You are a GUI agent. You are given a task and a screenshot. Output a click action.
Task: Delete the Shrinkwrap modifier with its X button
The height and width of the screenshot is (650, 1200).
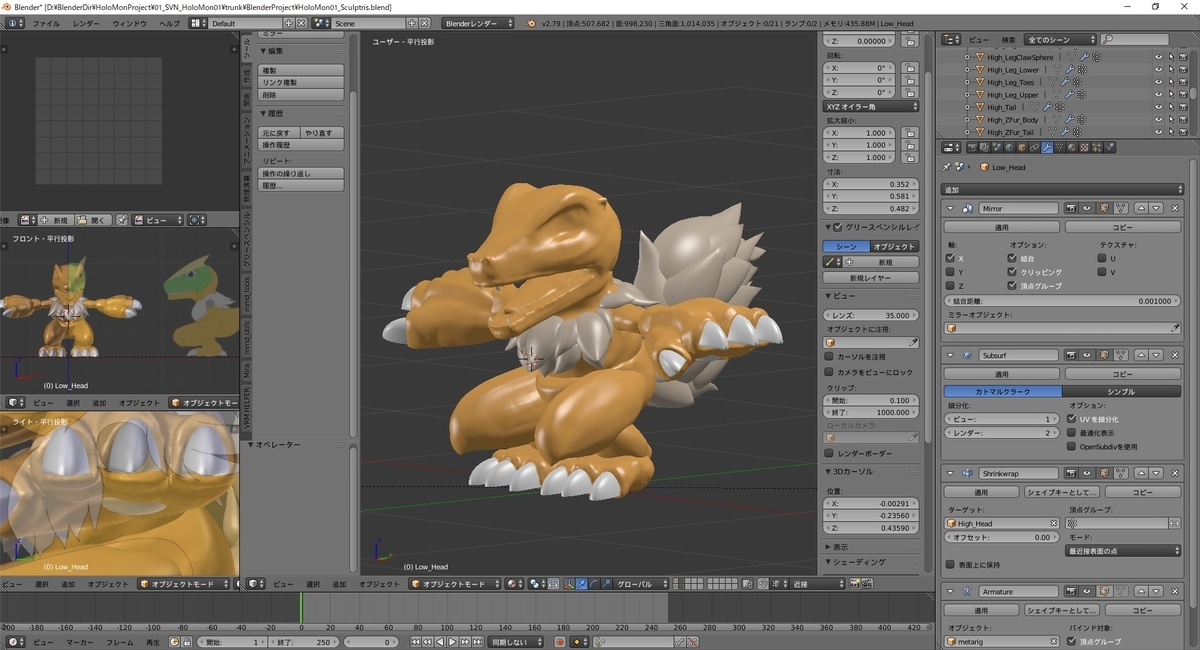[1175, 472]
